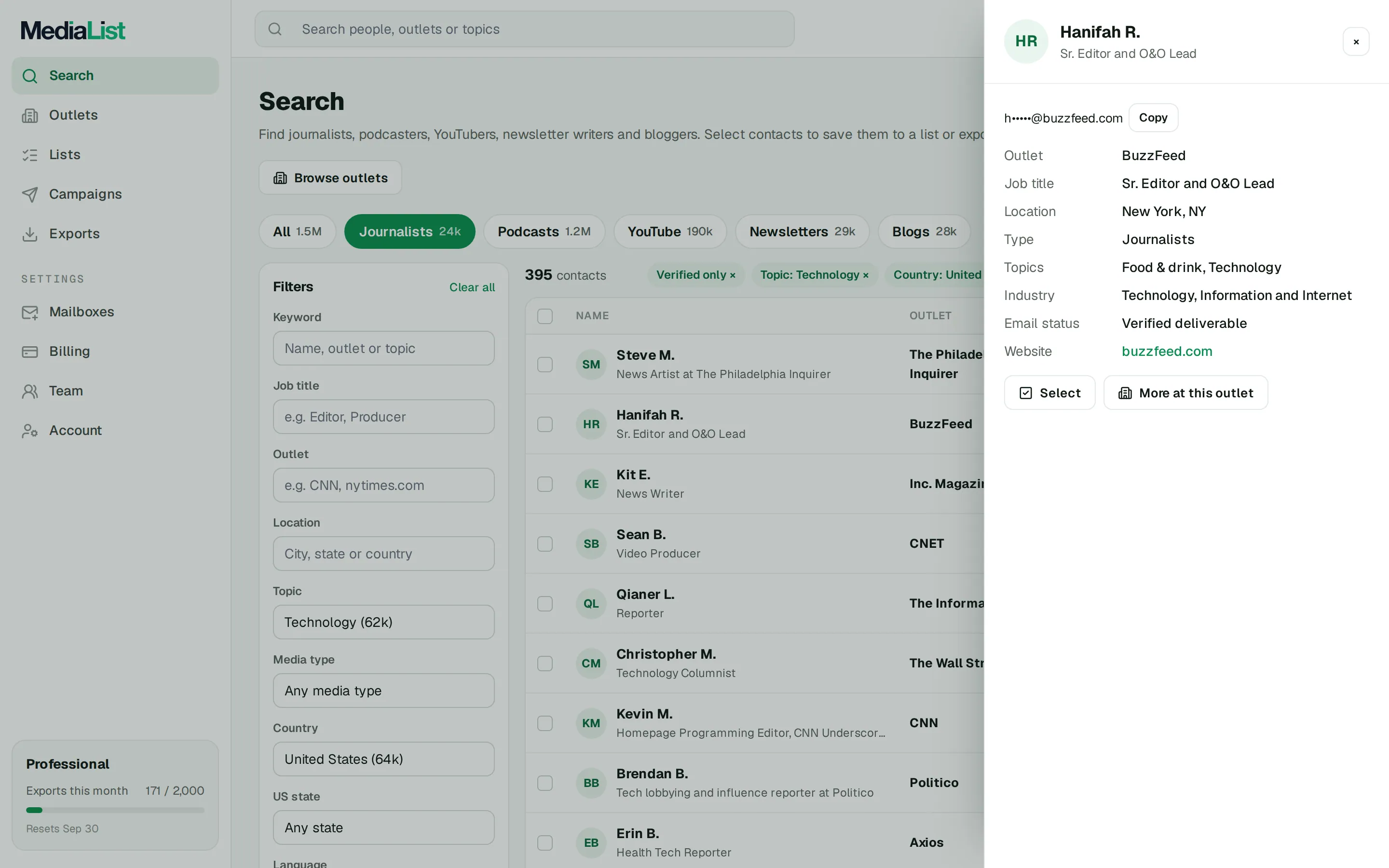
Task: Click the Location filter input
Action: click(x=383, y=554)
